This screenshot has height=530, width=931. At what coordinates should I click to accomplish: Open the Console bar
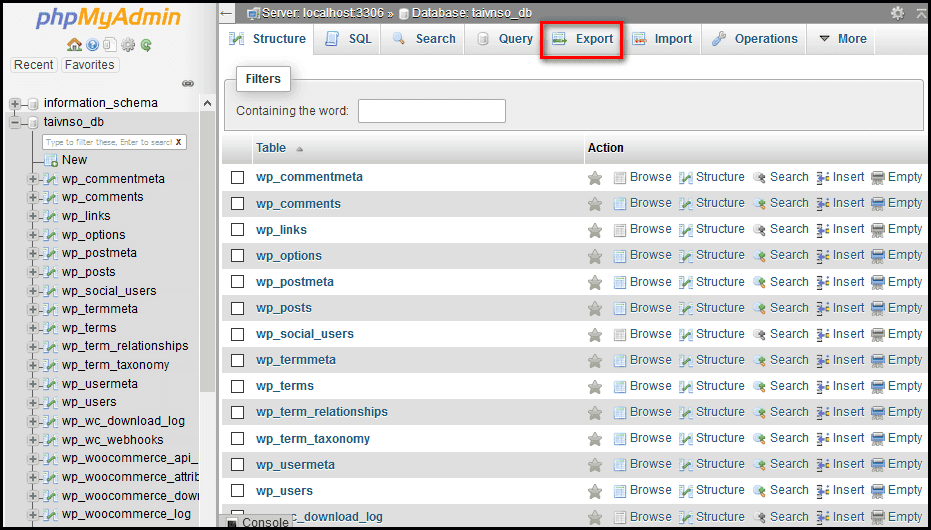click(259, 522)
